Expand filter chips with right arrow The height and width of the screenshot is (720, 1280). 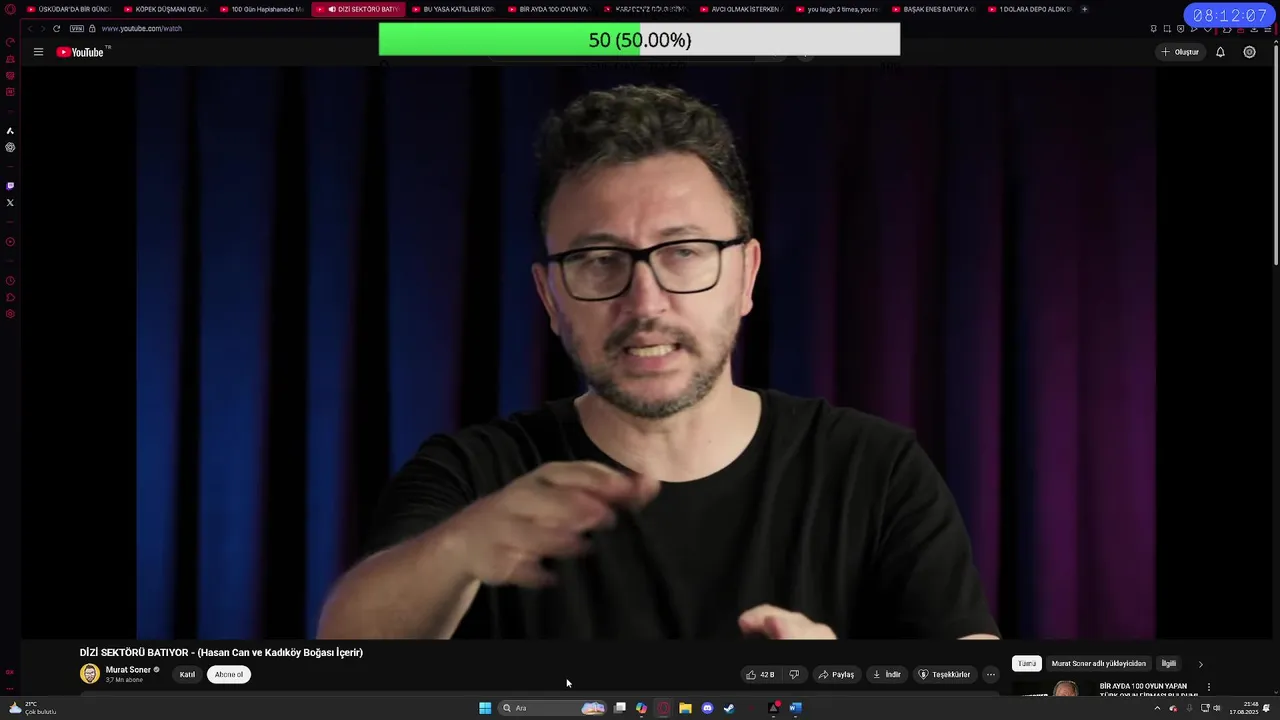(1201, 664)
